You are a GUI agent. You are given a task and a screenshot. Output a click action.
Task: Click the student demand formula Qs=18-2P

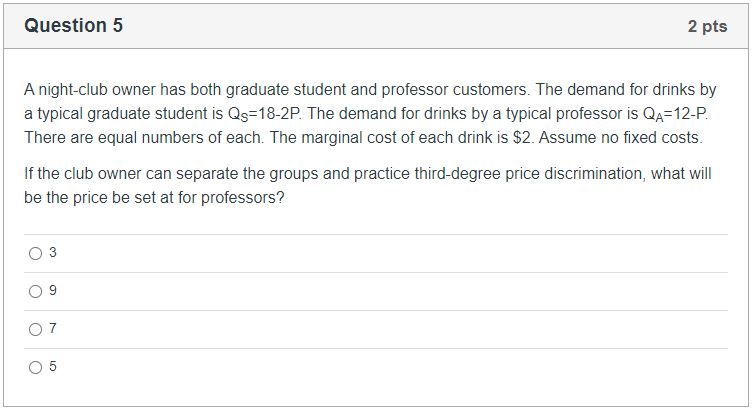[x=263, y=114]
